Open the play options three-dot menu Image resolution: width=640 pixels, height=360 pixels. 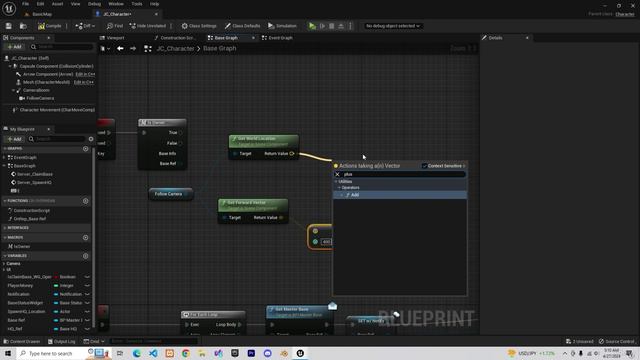tap(350, 26)
